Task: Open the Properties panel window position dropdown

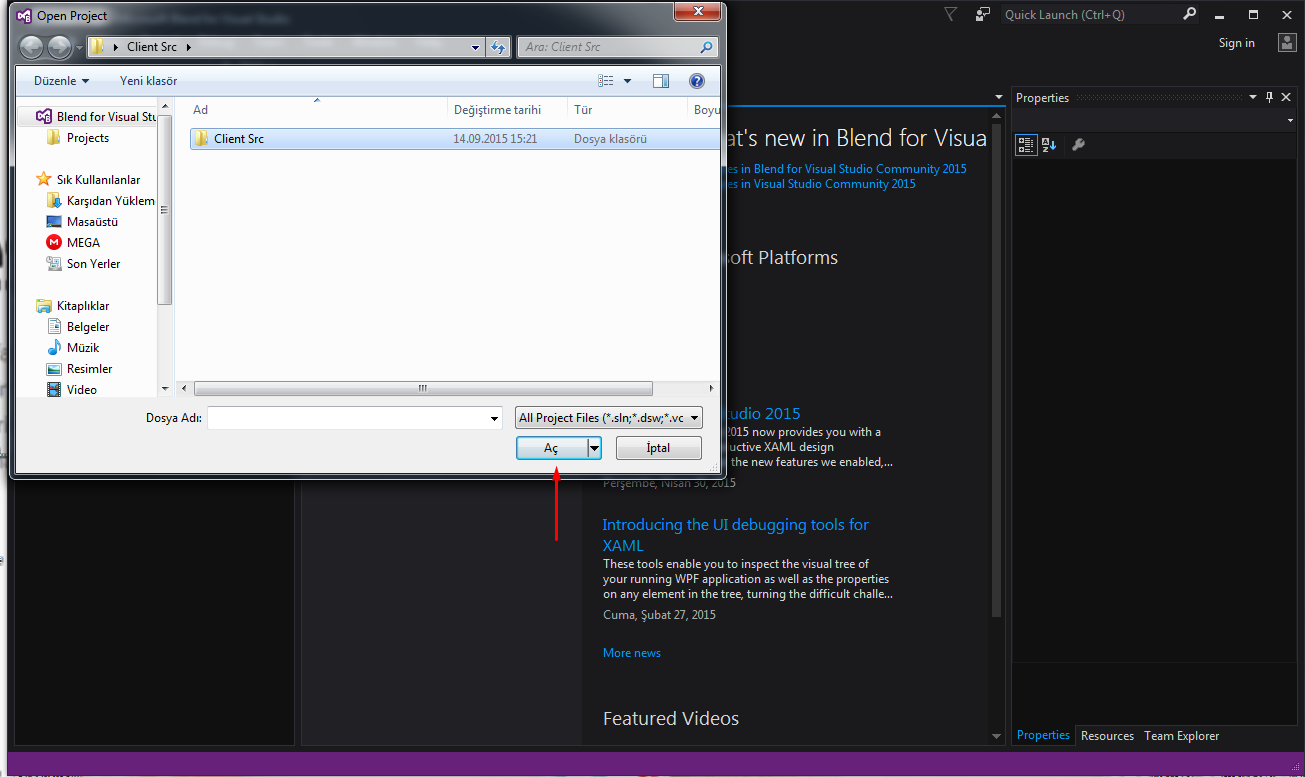Action: tap(1253, 97)
